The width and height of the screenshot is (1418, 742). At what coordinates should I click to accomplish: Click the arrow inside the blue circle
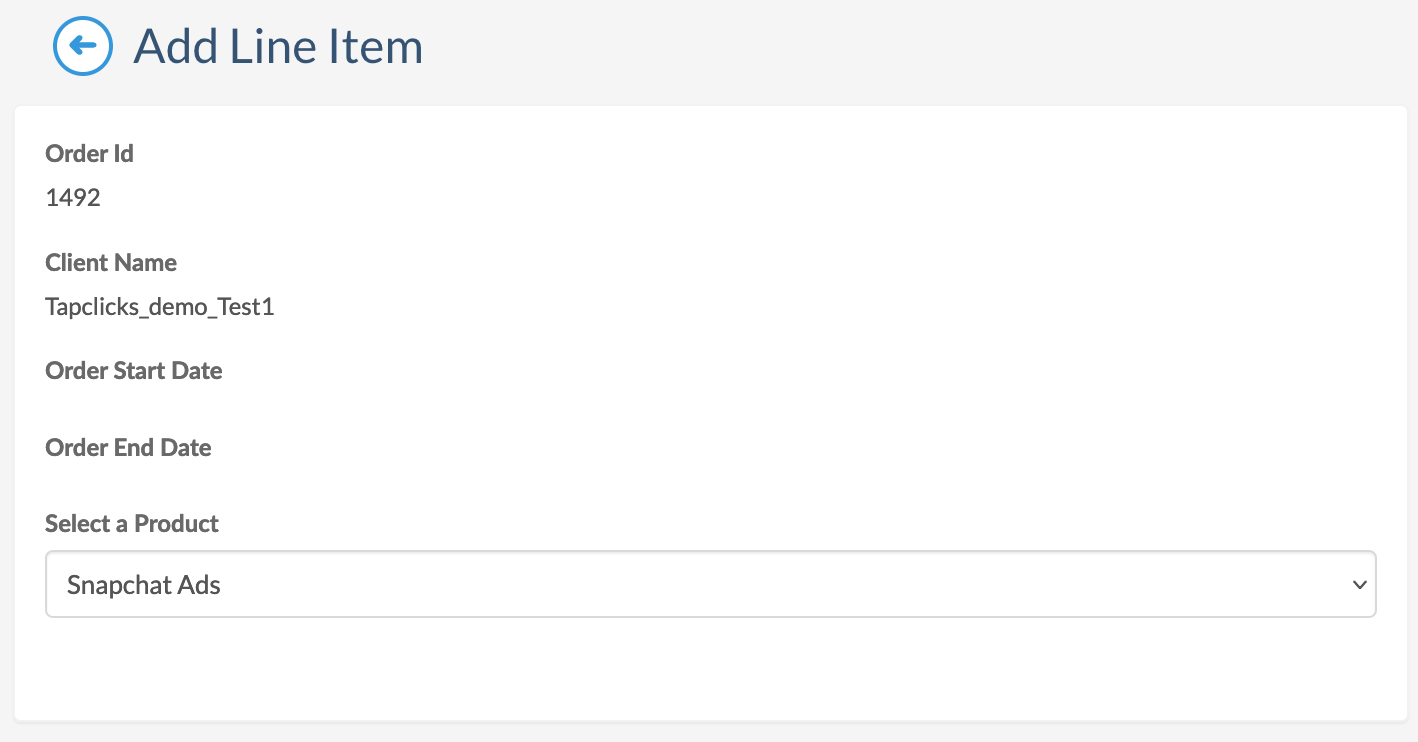coord(82,46)
